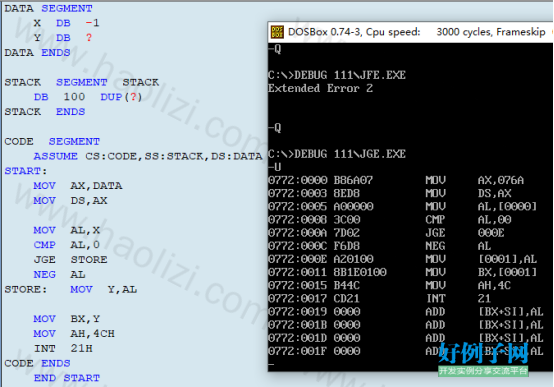The image size is (554, 387).
Task: Click 'C:\>DEBUG 111\JGE.EXE' command in DOSBox
Action: tap(337, 154)
